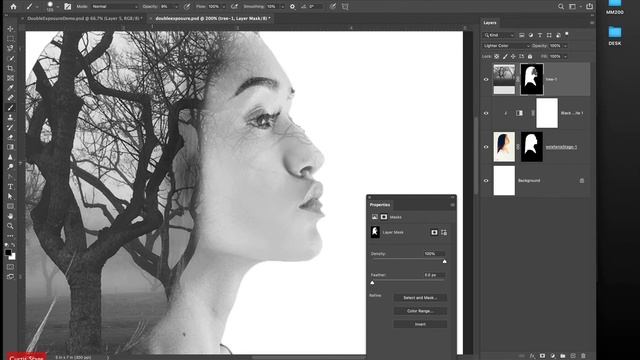Open the Smoothing dropdown arrow
640x360 pixels.
(x=282, y=7)
